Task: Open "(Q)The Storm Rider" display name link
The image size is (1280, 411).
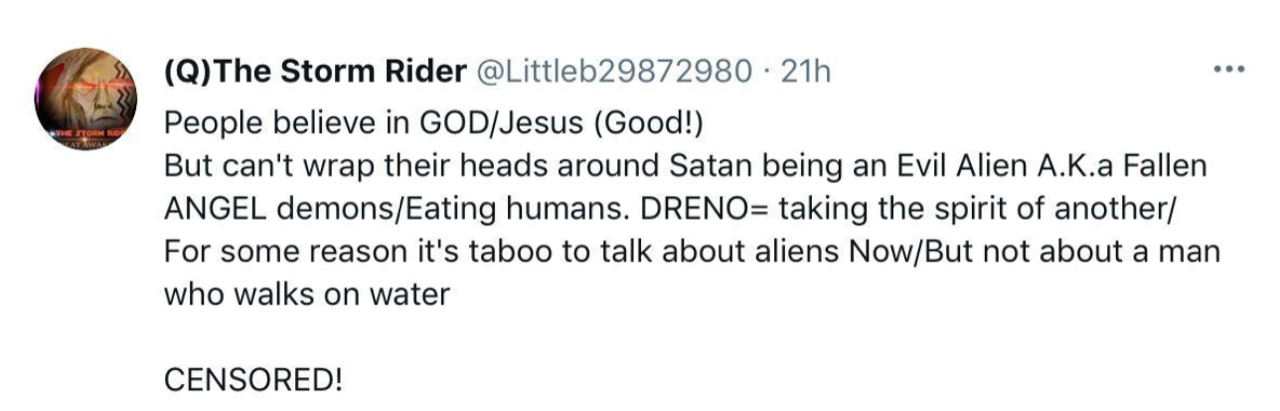Action: 315,72
